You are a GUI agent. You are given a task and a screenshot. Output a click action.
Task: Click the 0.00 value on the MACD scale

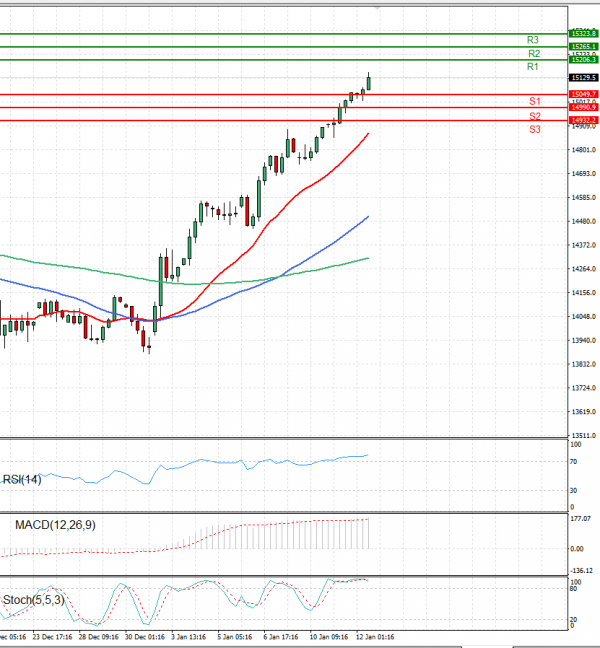point(577,549)
